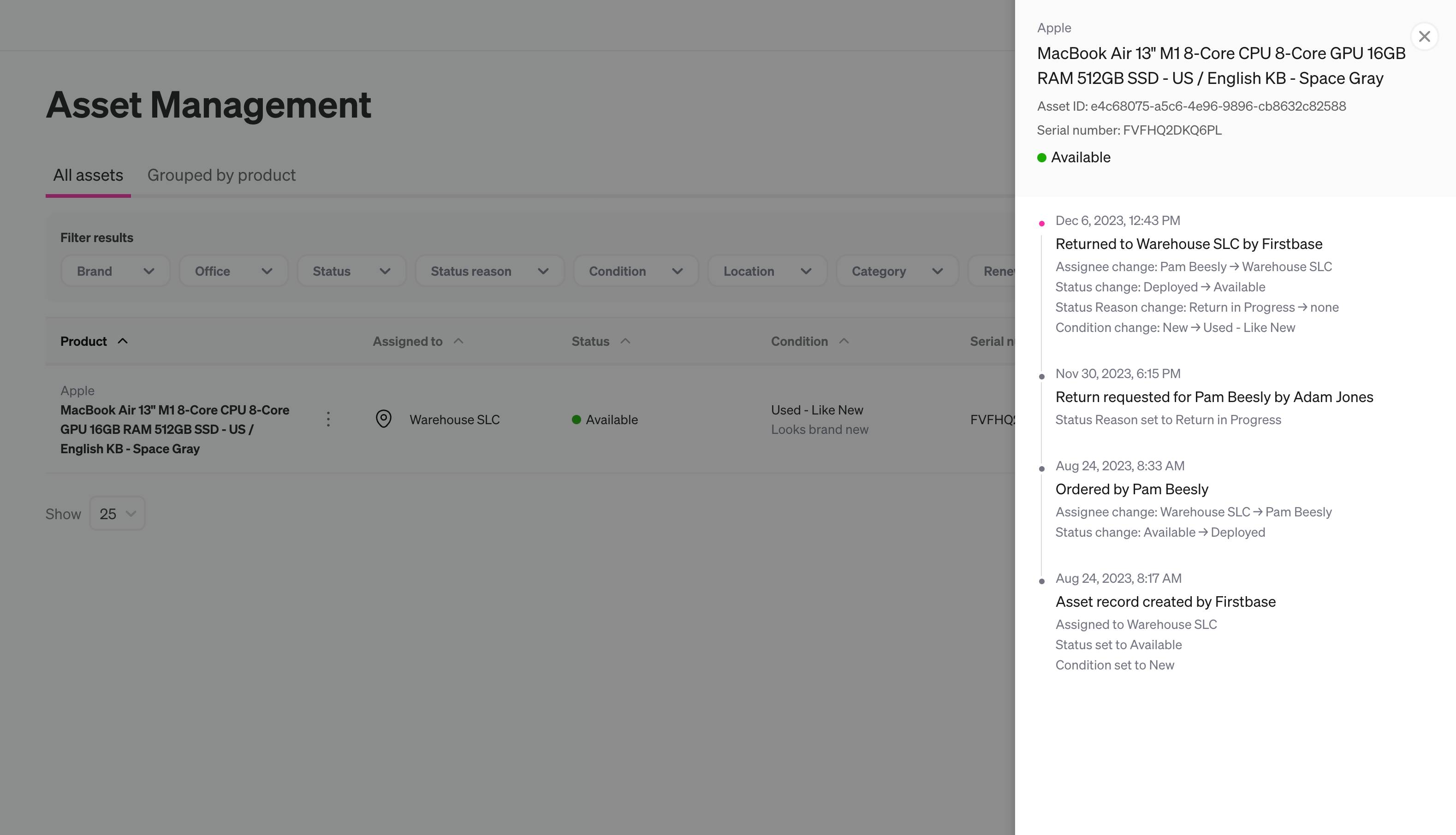1456x835 pixels.
Task: Switch to the All assets tab
Action: click(88, 176)
